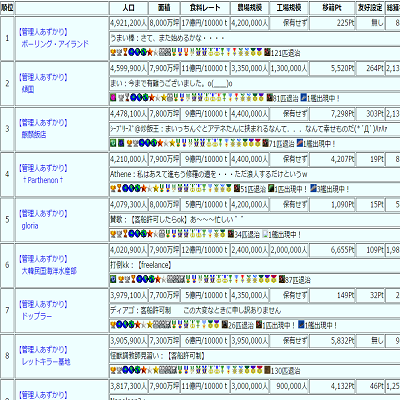Click the monster icon beside 26匹退治
The height and width of the screenshot is (400, 400).
225,325
